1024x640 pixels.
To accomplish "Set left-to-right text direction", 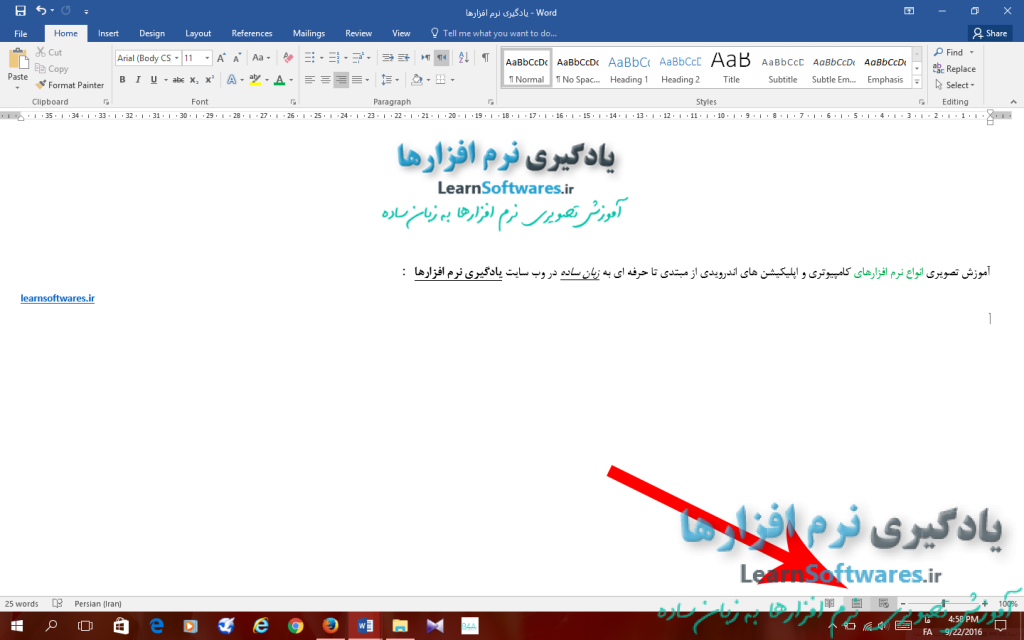I will 426,57.
